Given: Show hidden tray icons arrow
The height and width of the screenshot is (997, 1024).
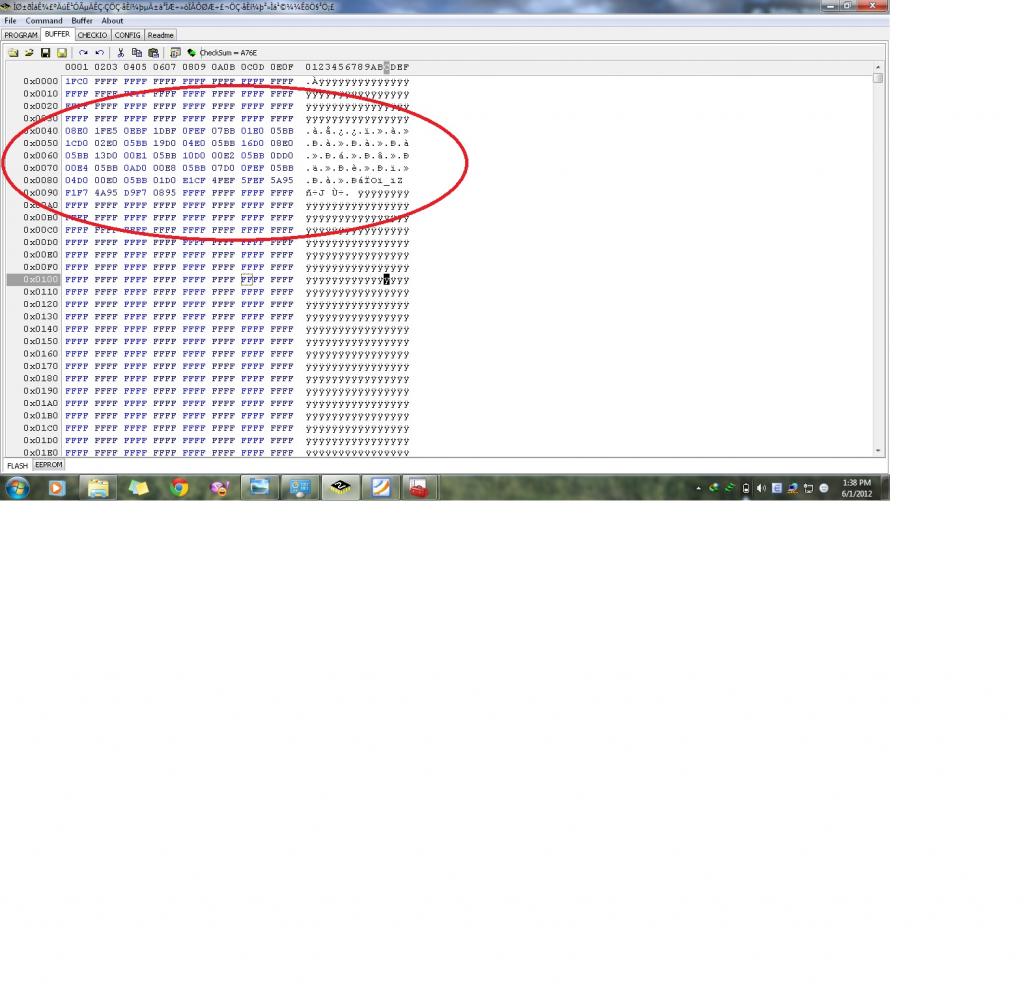Looking at the screenshot, I should click(x=698, y=488).
